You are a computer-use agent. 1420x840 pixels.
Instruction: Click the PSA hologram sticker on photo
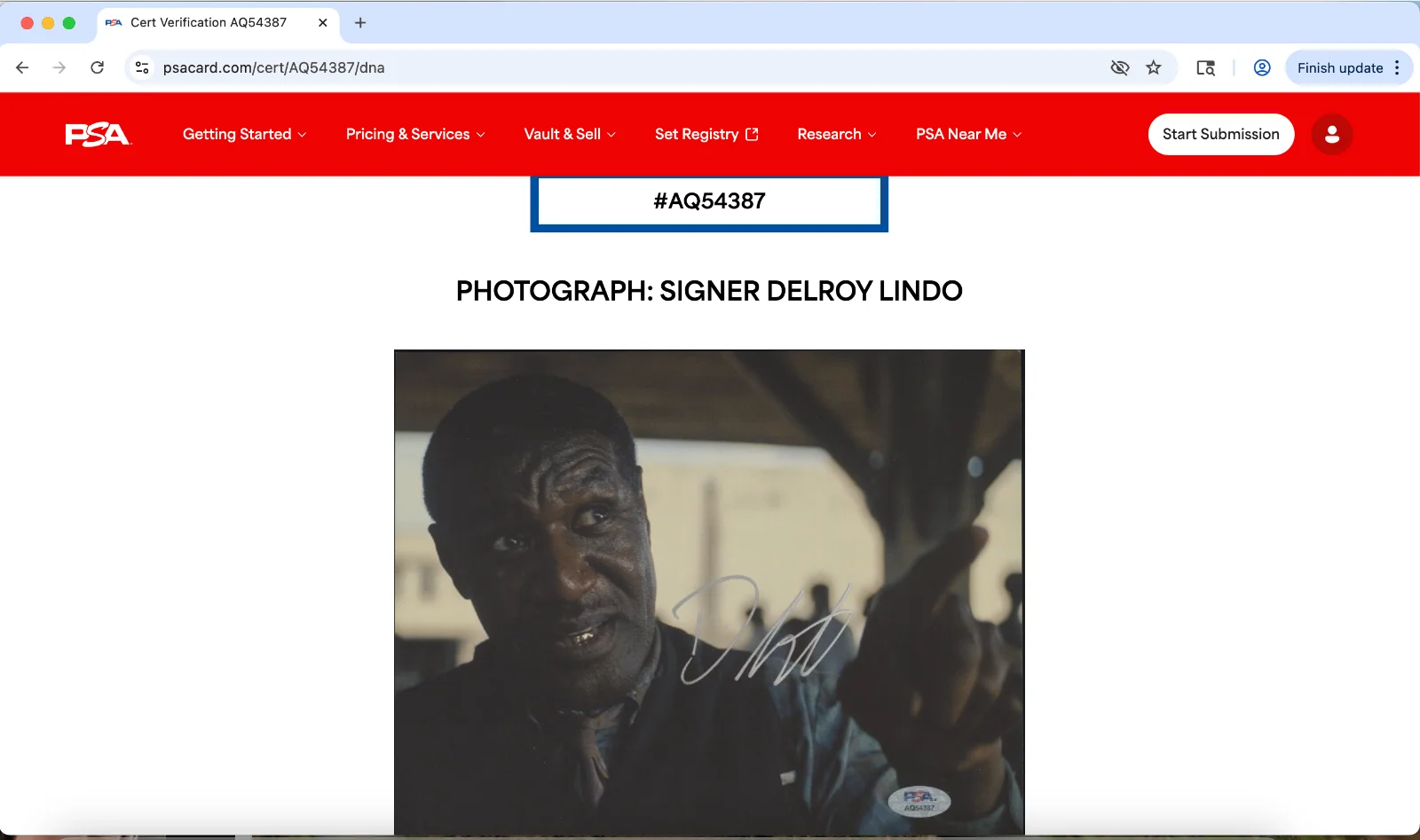click(919, 801)
